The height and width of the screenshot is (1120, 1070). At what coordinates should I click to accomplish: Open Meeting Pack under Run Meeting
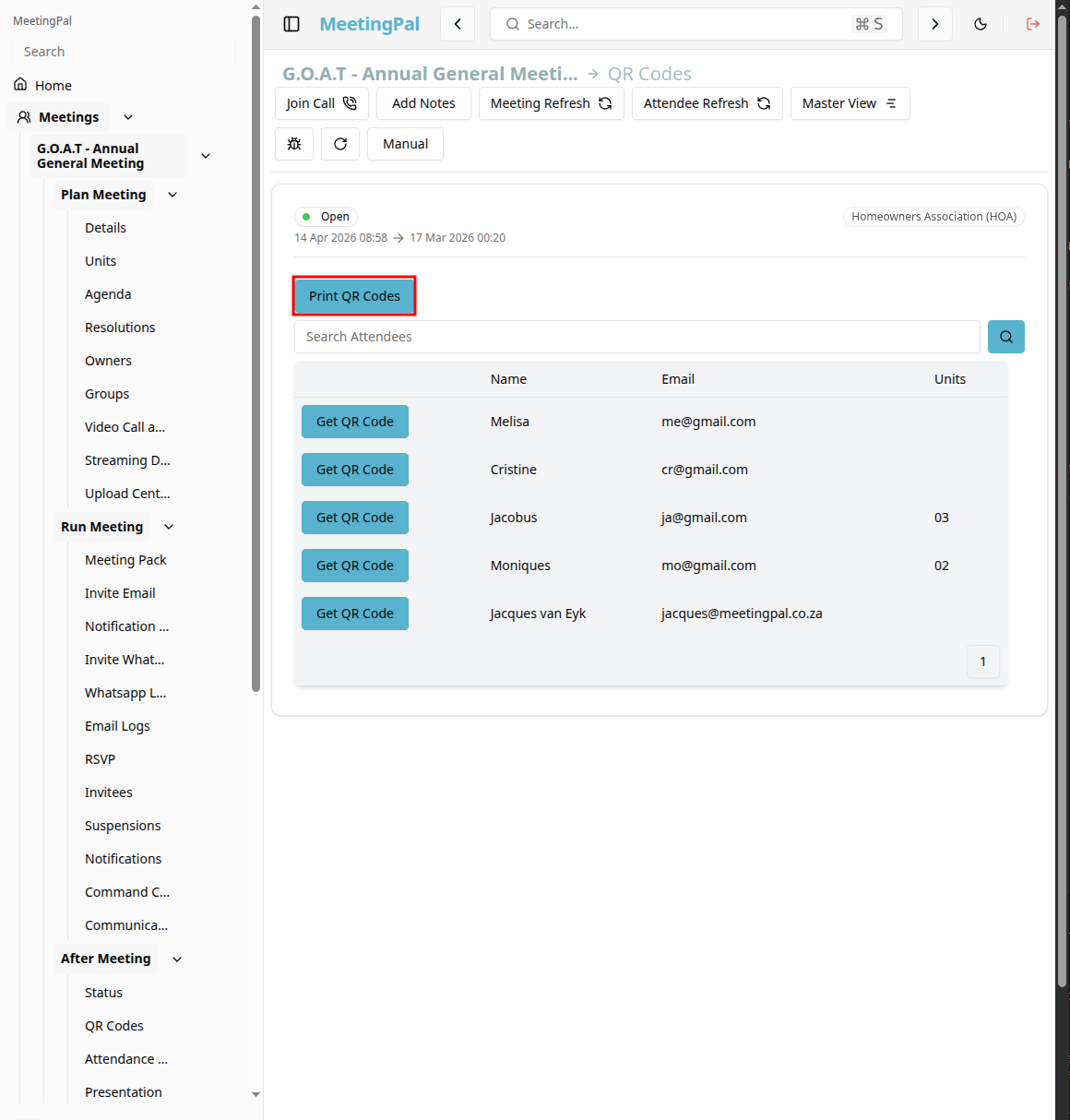pyautogui.click(x=125, y=560)
